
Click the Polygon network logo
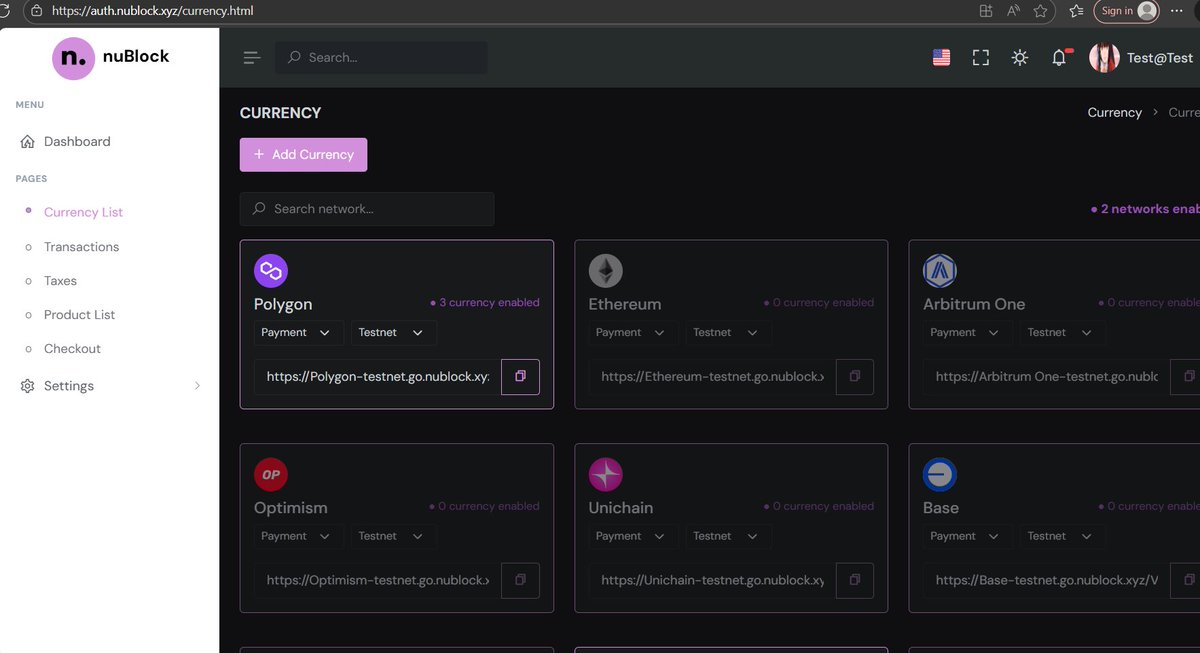(271, 270)
